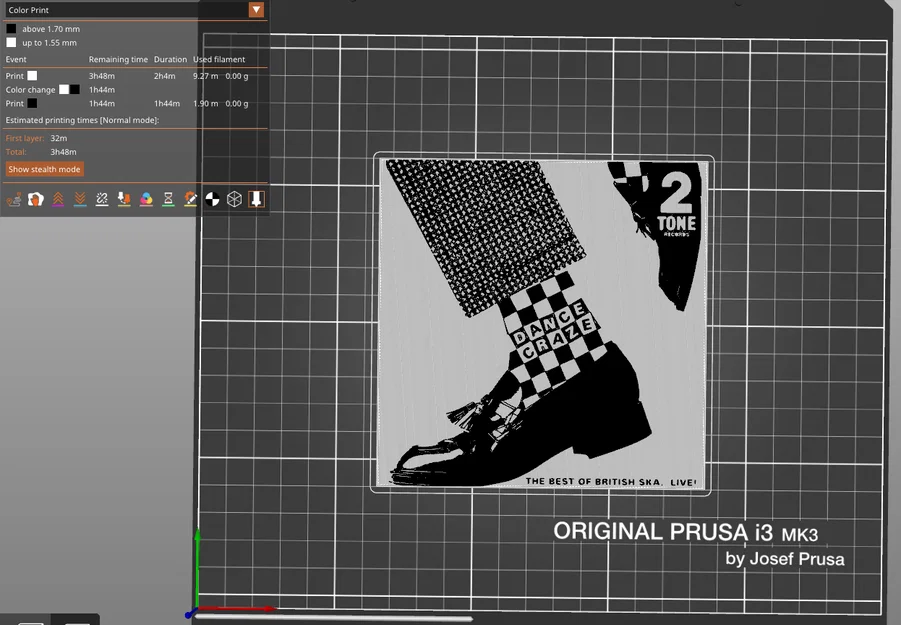Click the 3h48m remaining time value
The width and height of the screenshot is (901, 625).
(102, 76)
